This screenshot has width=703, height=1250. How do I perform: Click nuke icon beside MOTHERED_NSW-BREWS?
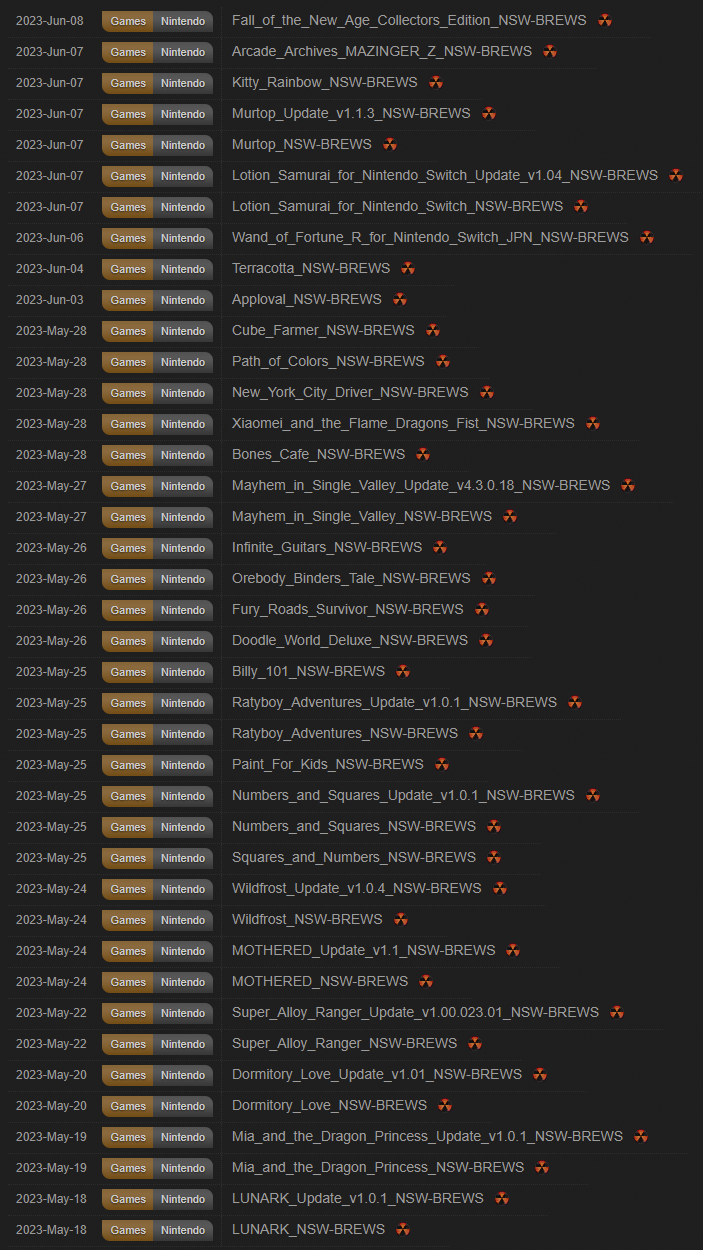click(x=426, y=981)
